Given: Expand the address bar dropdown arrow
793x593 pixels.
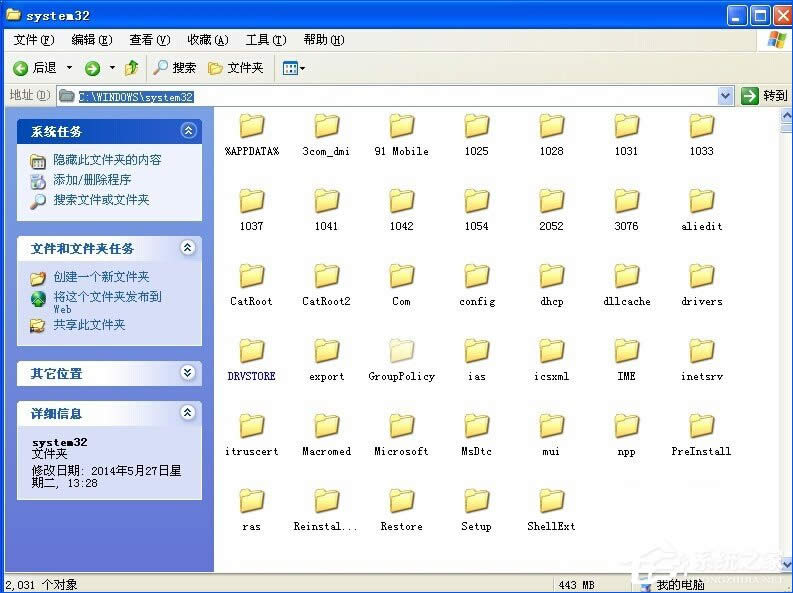Looking at the screenshot, I should click(726, 96).
